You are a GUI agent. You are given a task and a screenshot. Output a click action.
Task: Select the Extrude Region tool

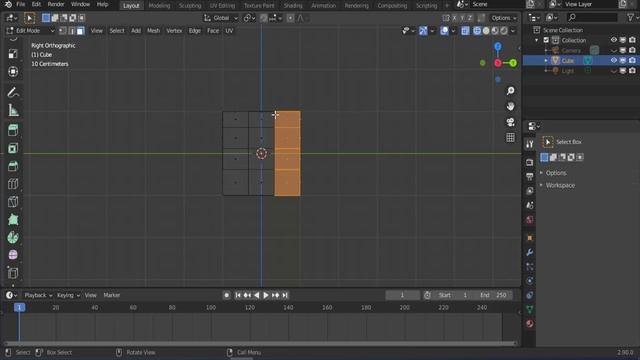coord(13,130)
